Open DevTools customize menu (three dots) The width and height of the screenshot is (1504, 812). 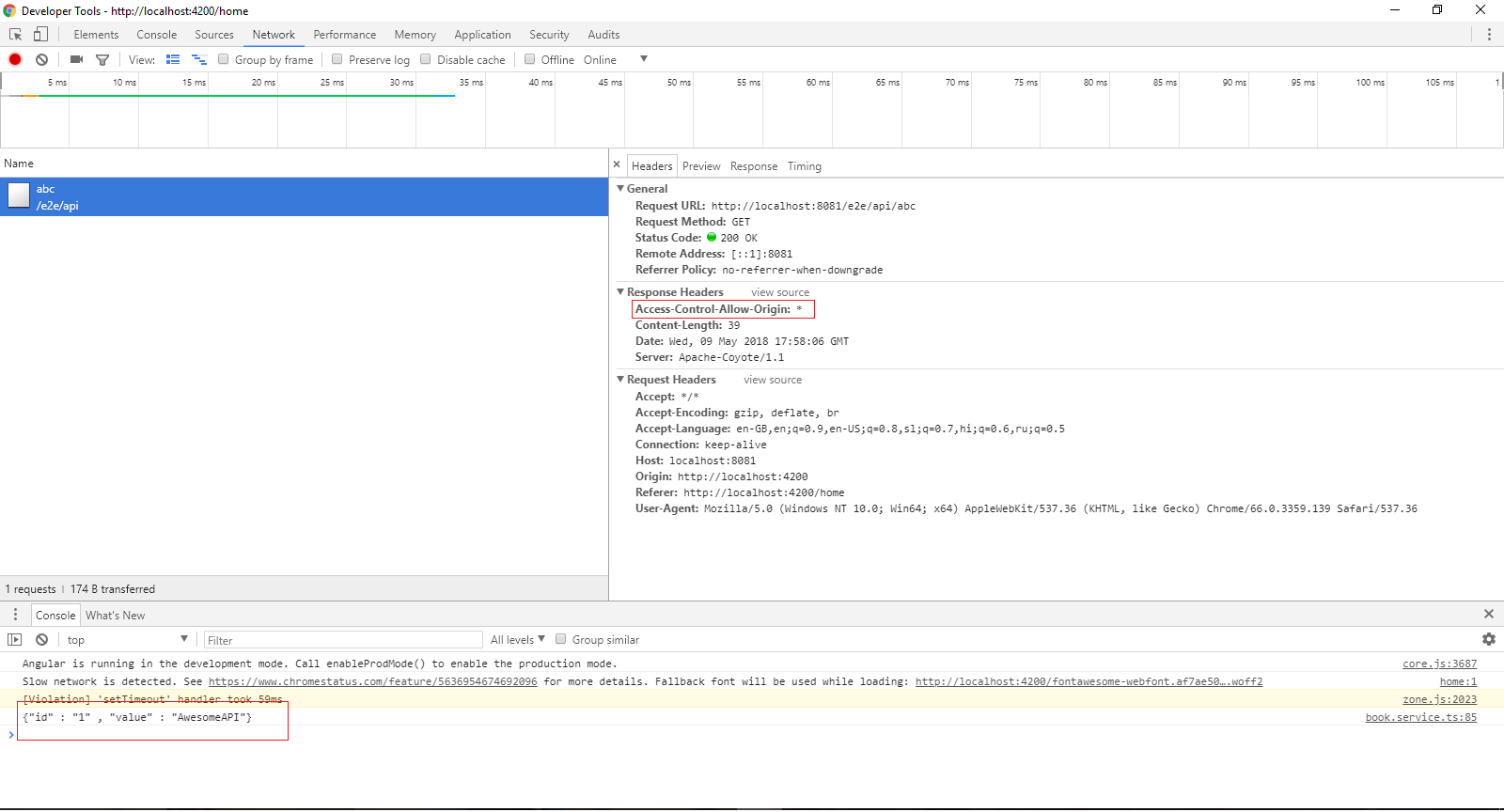tap(1489, 35)
